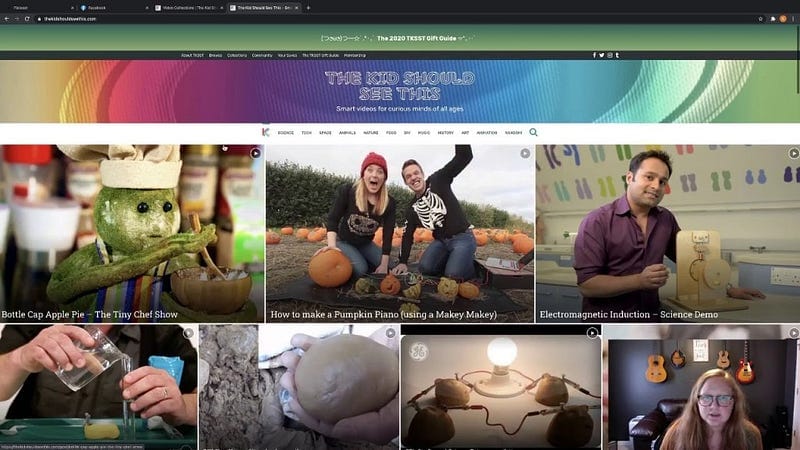Open the Instagram social icon in header

coord(609,55)
